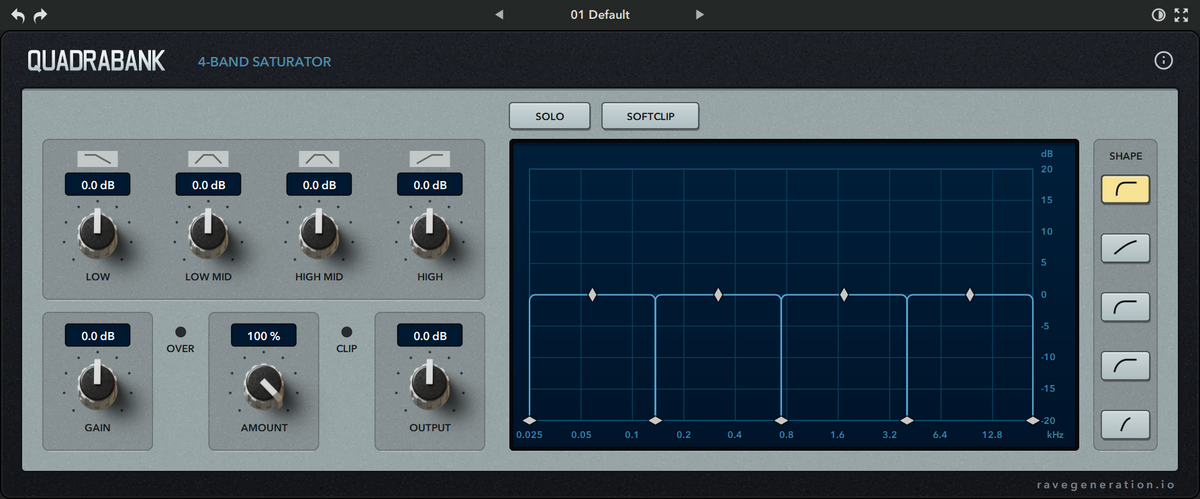The height and width of the screenshot is (499, 1200).
Task: Open the 01 Default preset menu
Action: (600, 15)
